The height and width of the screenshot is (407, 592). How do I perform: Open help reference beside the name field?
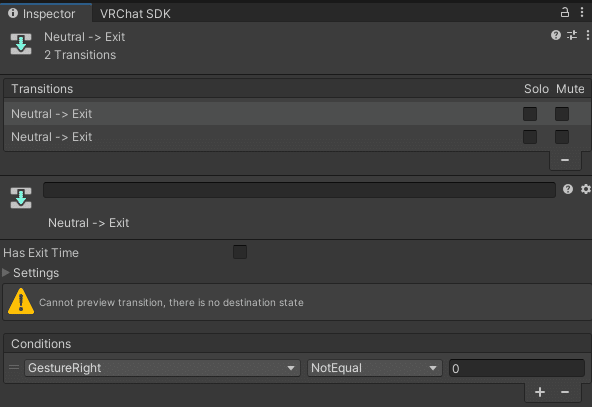click(x=568, y=189)
